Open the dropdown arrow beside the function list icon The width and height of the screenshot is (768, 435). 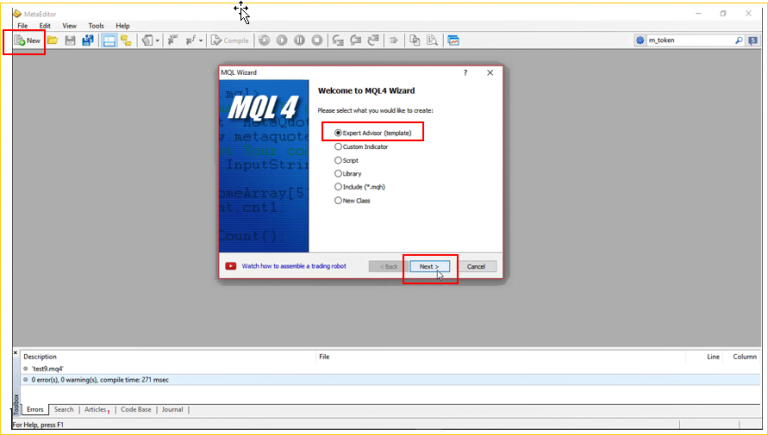tap(201, 41)
